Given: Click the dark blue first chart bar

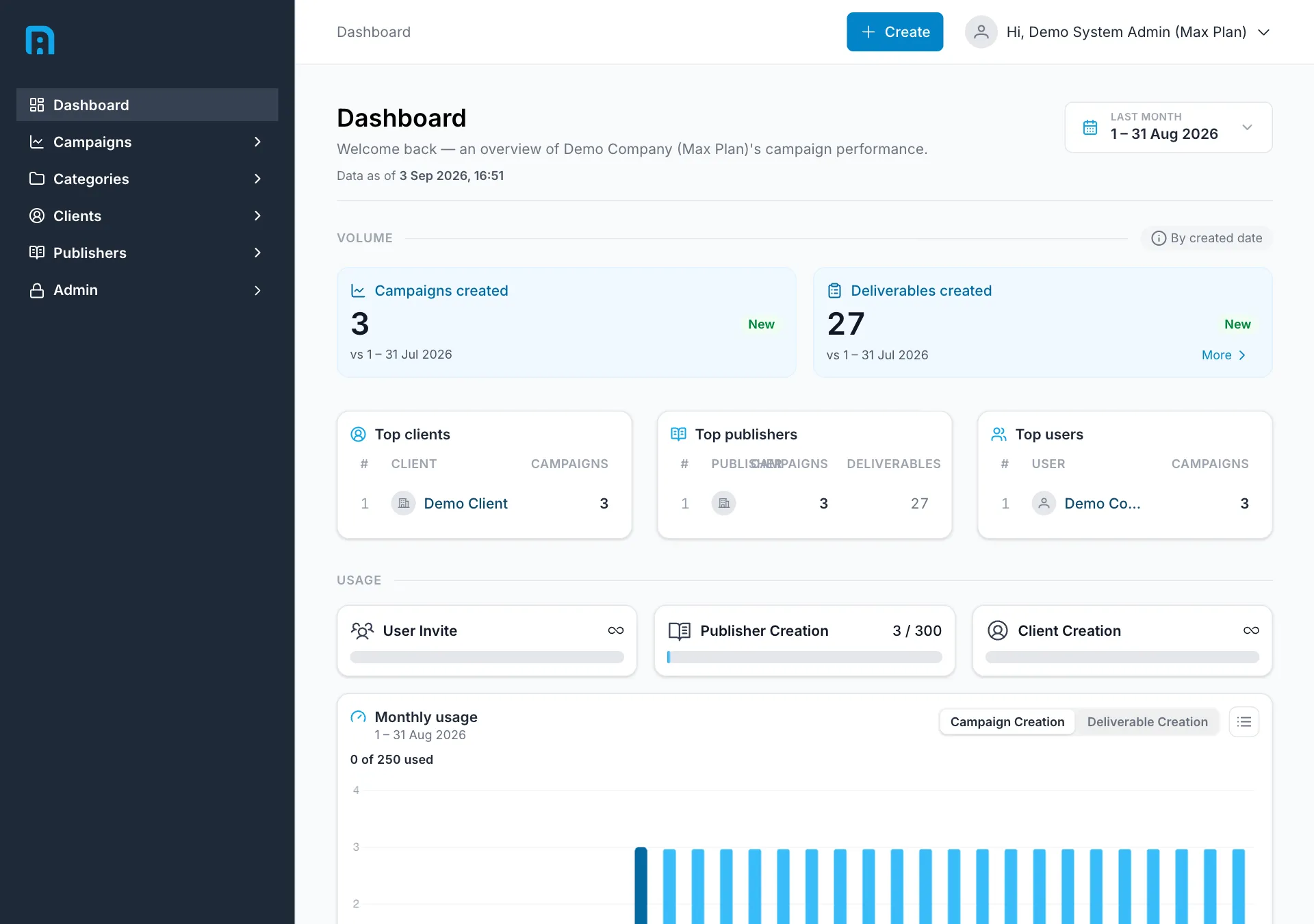Looking at the screenshot, I should point(641,886).
